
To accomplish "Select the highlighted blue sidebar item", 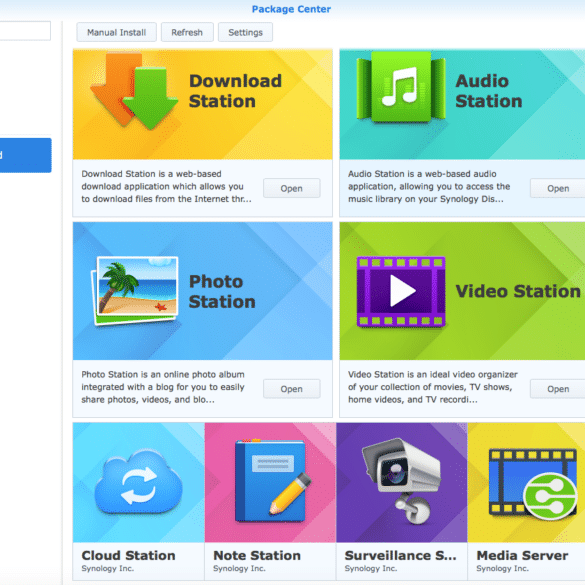I will [x=25, y=155].
